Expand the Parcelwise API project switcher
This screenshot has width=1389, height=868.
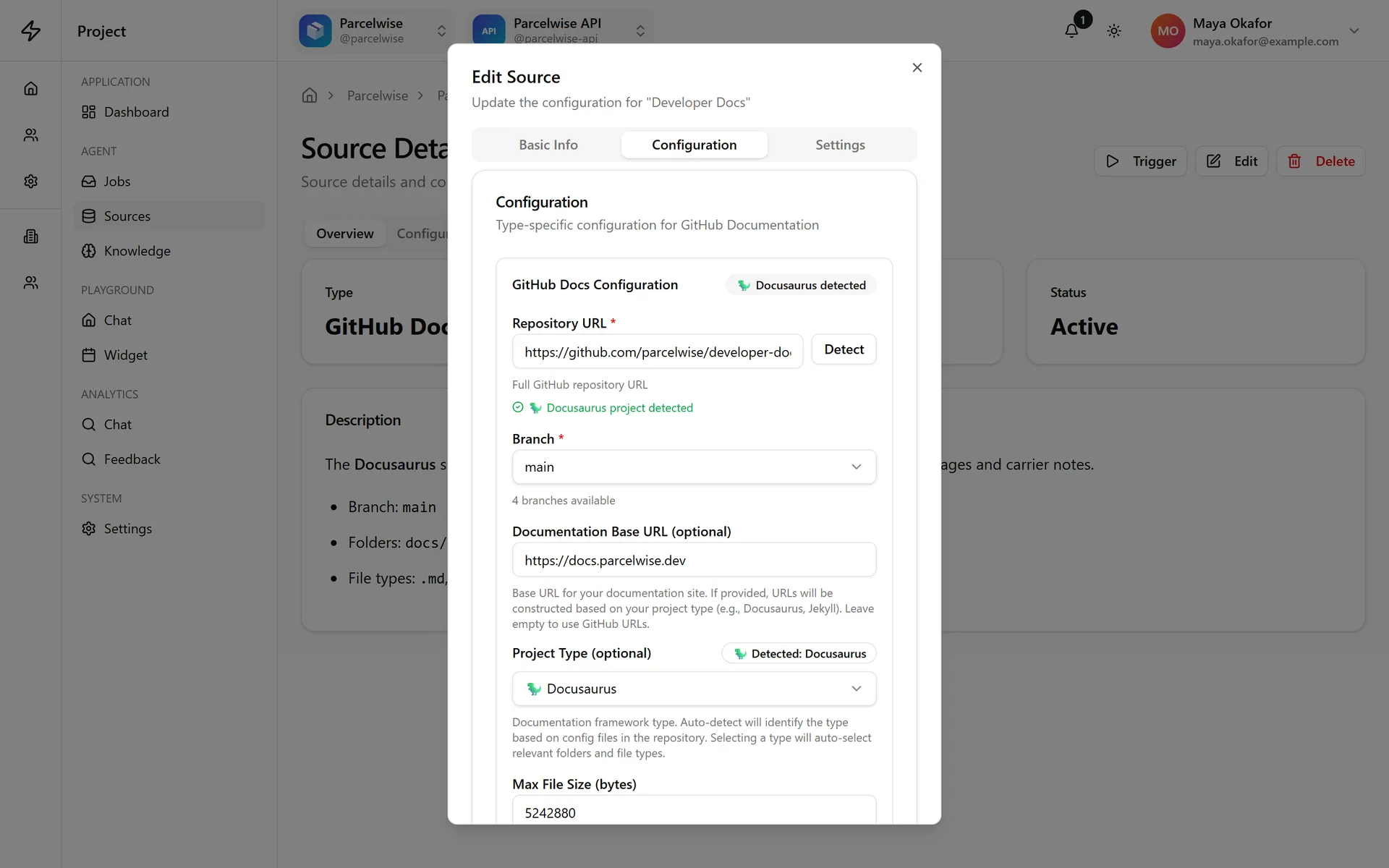click(640, 30)
